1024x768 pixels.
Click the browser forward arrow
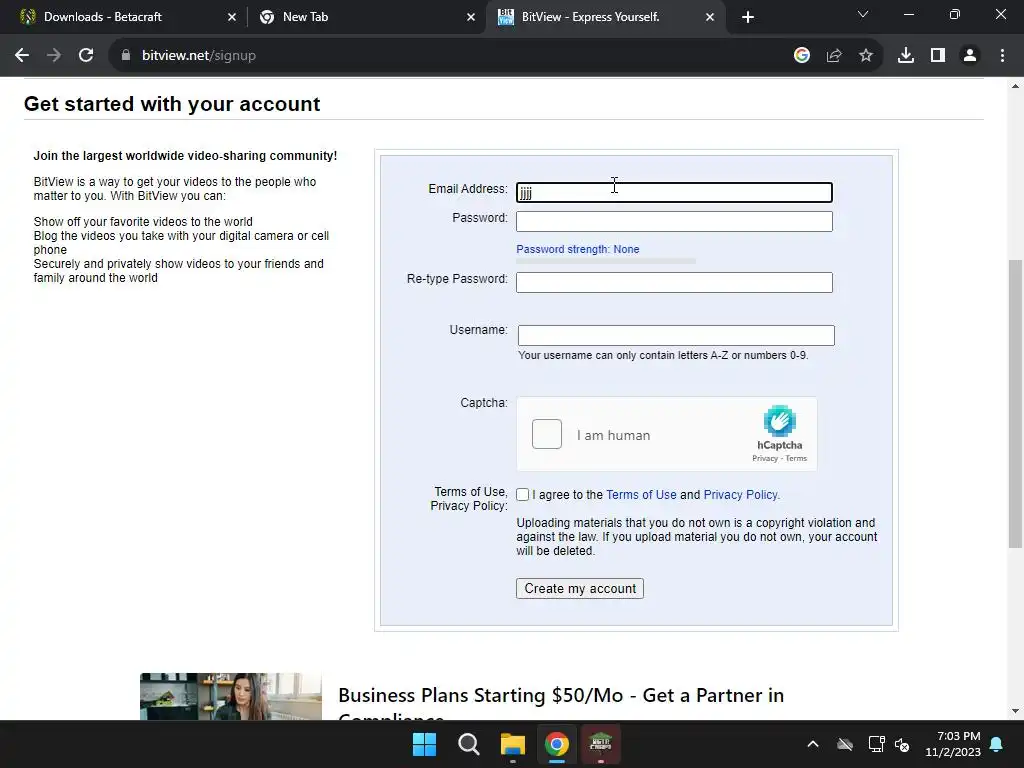54,56
